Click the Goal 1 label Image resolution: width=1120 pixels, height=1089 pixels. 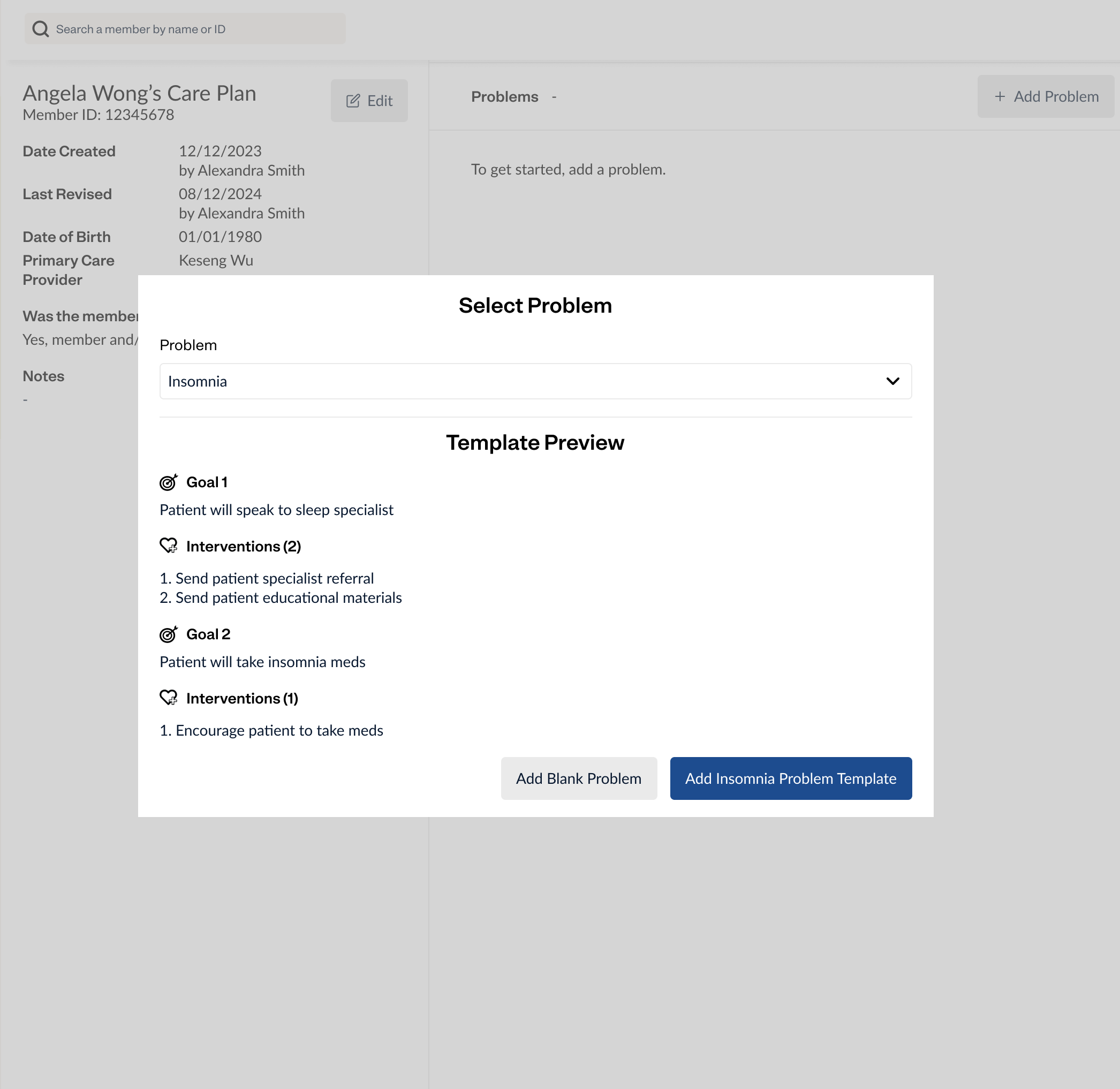[x=207, y=482]
